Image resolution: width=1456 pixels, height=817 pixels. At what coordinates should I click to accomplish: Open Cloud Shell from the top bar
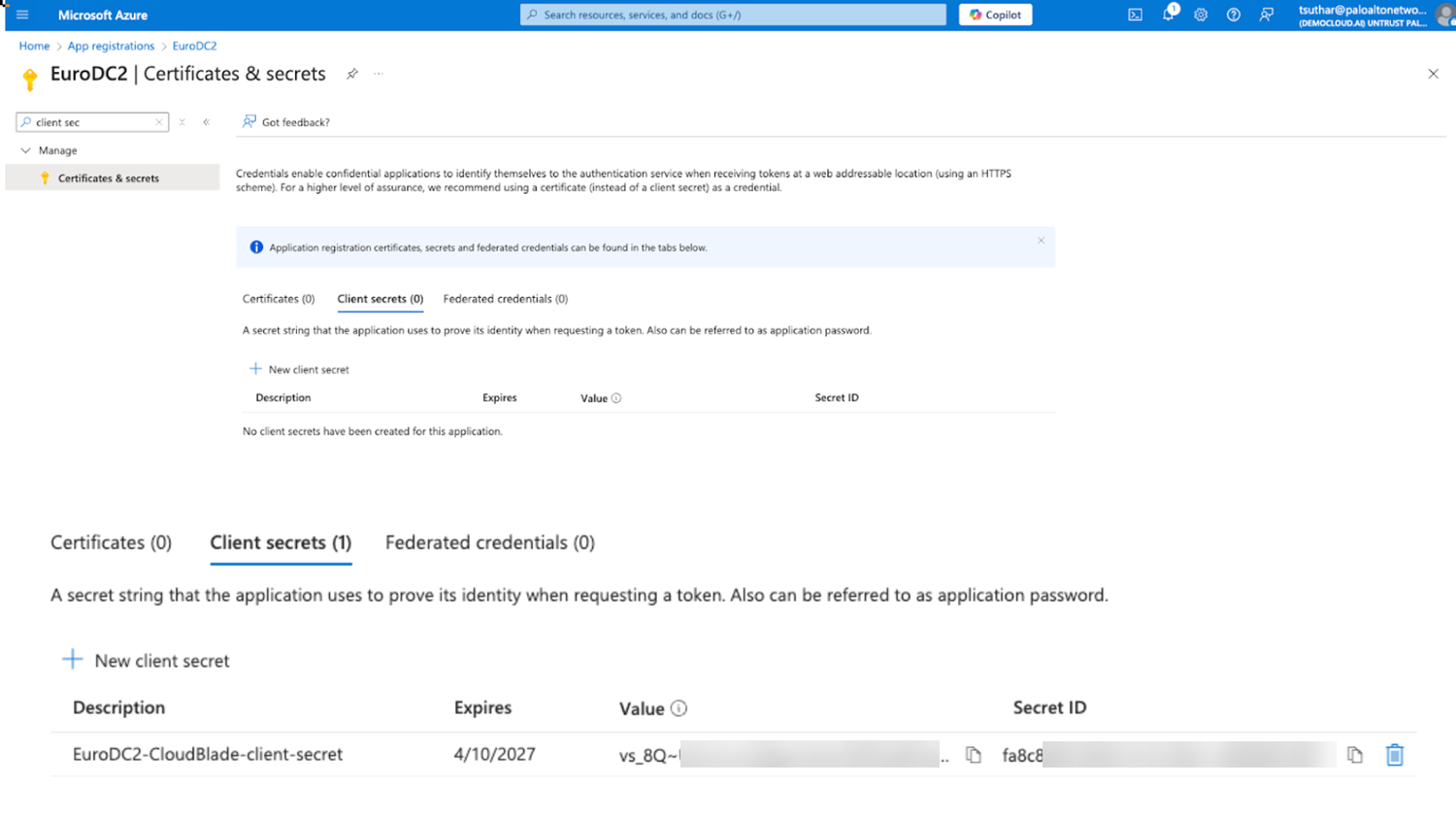pyautogui.click(x=1135, y=15)
